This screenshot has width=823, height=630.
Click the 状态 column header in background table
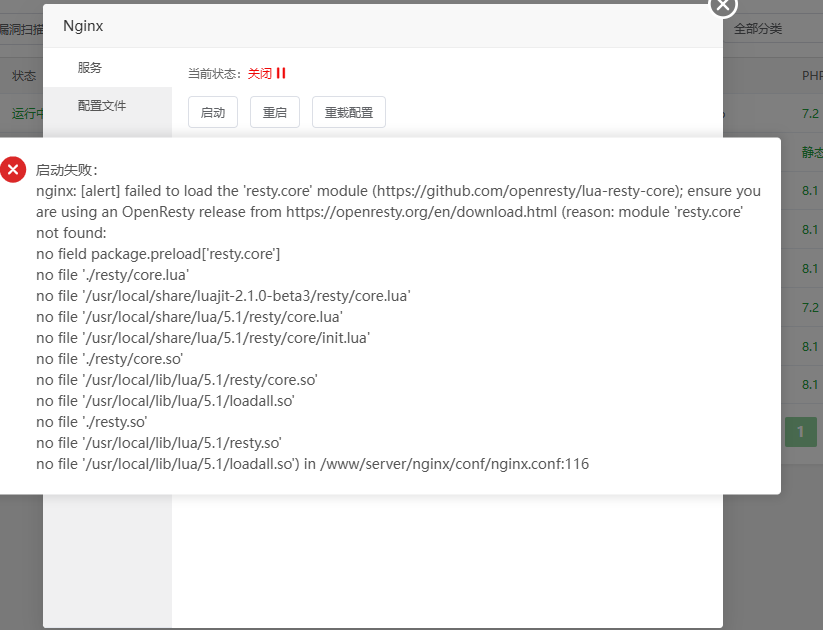click(x=24, y=76)
